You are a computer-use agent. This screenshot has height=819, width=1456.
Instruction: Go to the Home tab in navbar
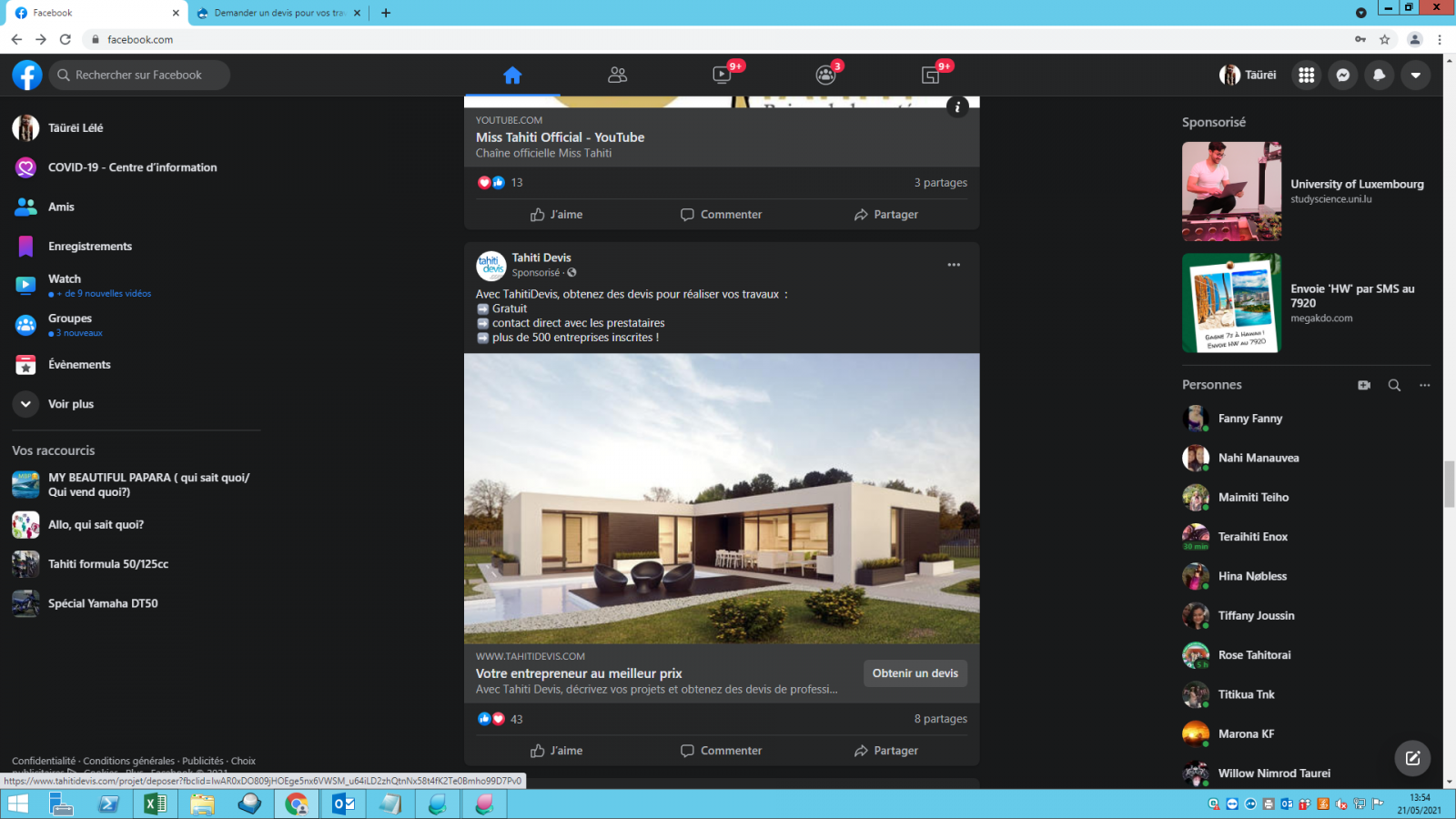tap(512, 76)
